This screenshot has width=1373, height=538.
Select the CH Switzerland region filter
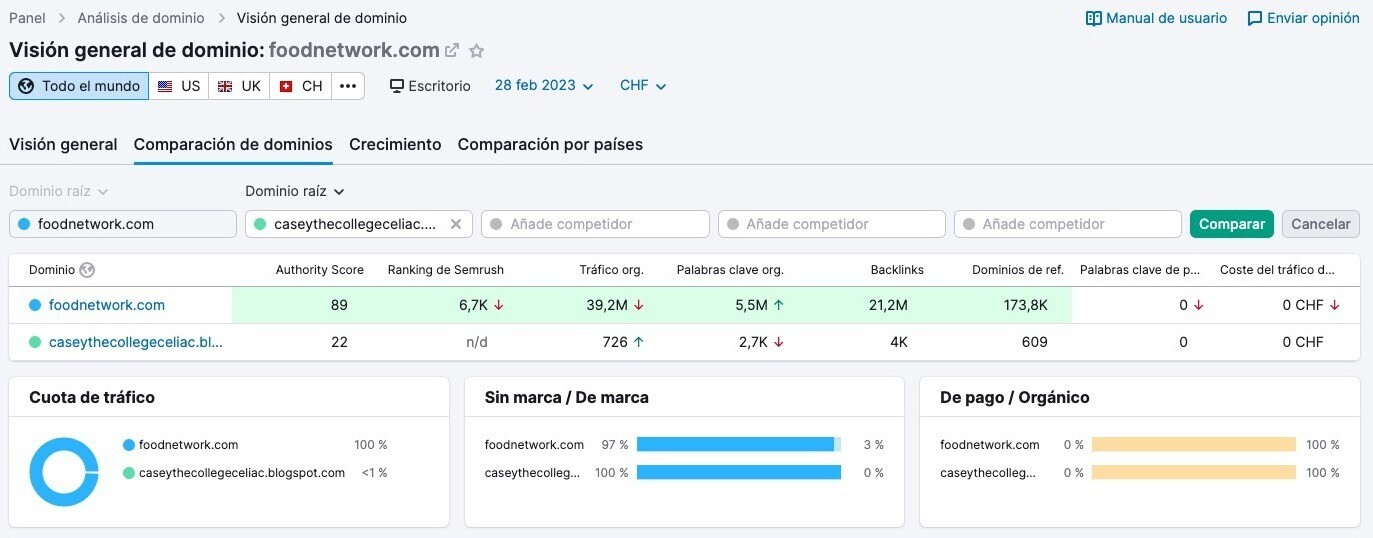pyautogui.click(x=300, y=86)
